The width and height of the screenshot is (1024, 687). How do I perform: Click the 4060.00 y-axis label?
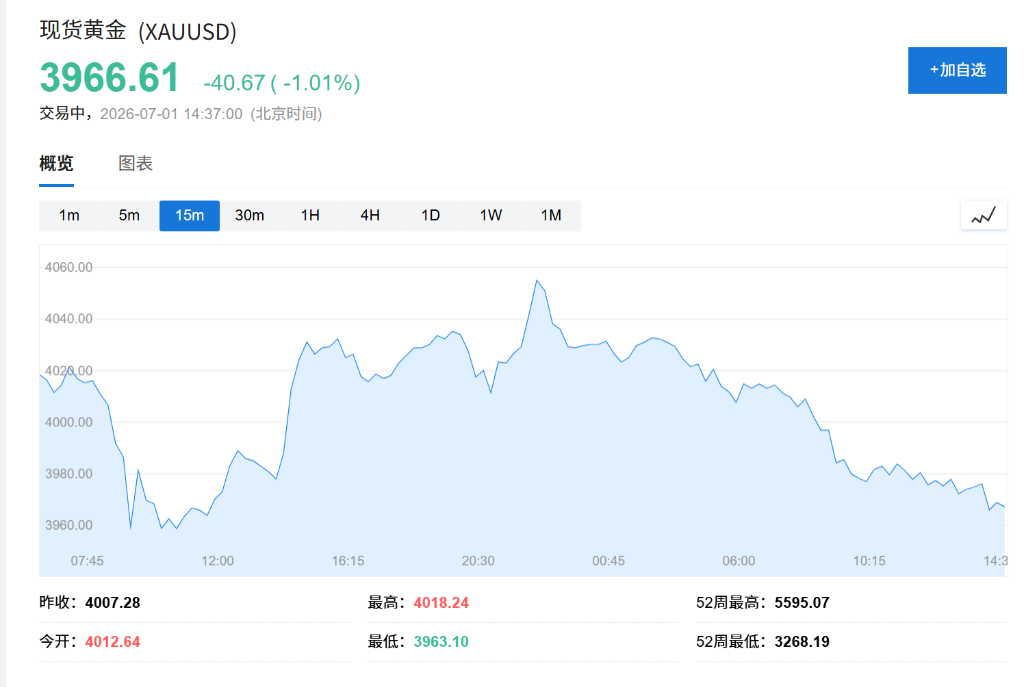tap(69, 267)
